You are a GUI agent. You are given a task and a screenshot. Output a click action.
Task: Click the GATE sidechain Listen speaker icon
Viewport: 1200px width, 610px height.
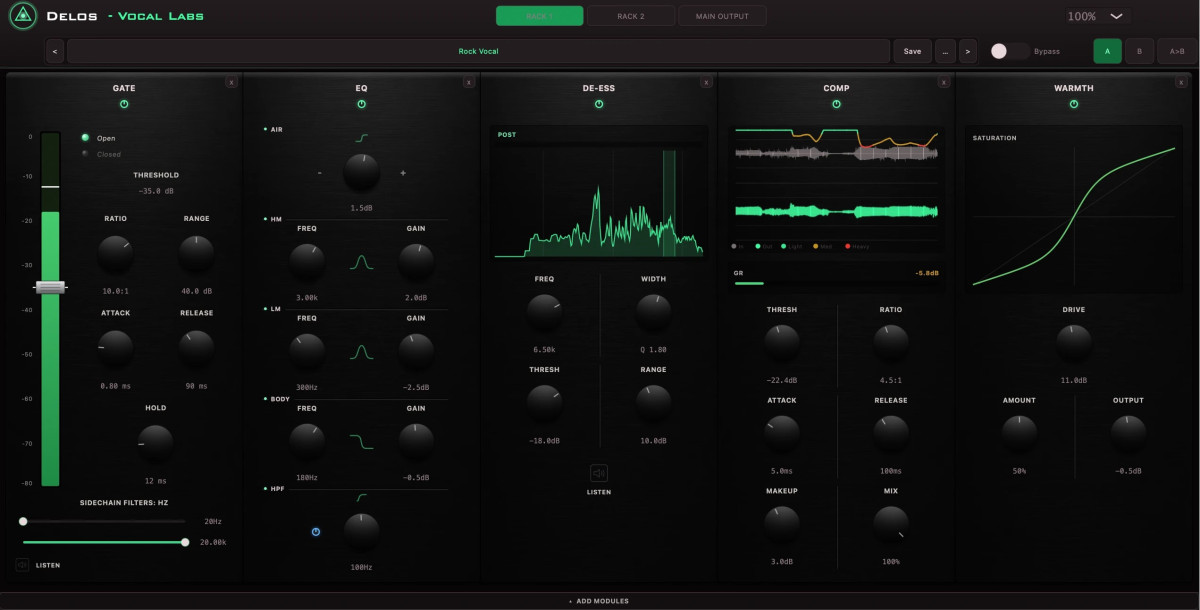pos(22,565)
